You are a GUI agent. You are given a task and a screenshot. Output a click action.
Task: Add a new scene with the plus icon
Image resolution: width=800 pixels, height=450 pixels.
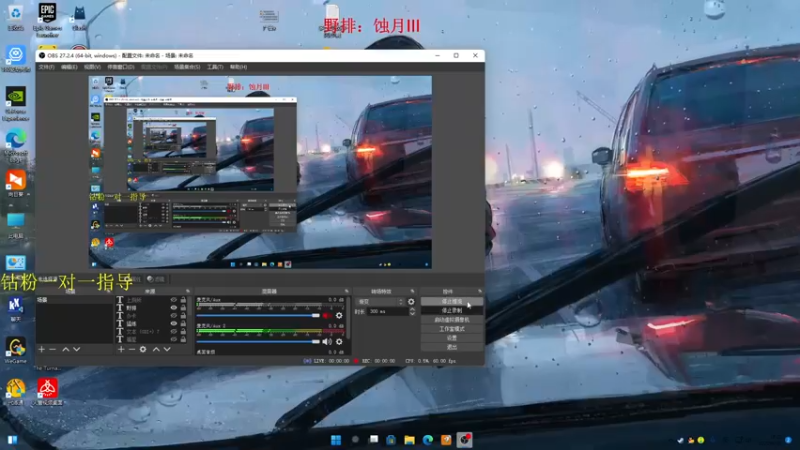[41, 349]
